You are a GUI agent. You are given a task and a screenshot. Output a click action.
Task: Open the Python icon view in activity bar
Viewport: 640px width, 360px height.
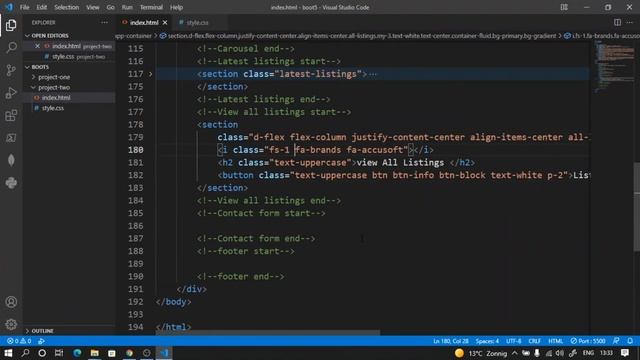11,183
